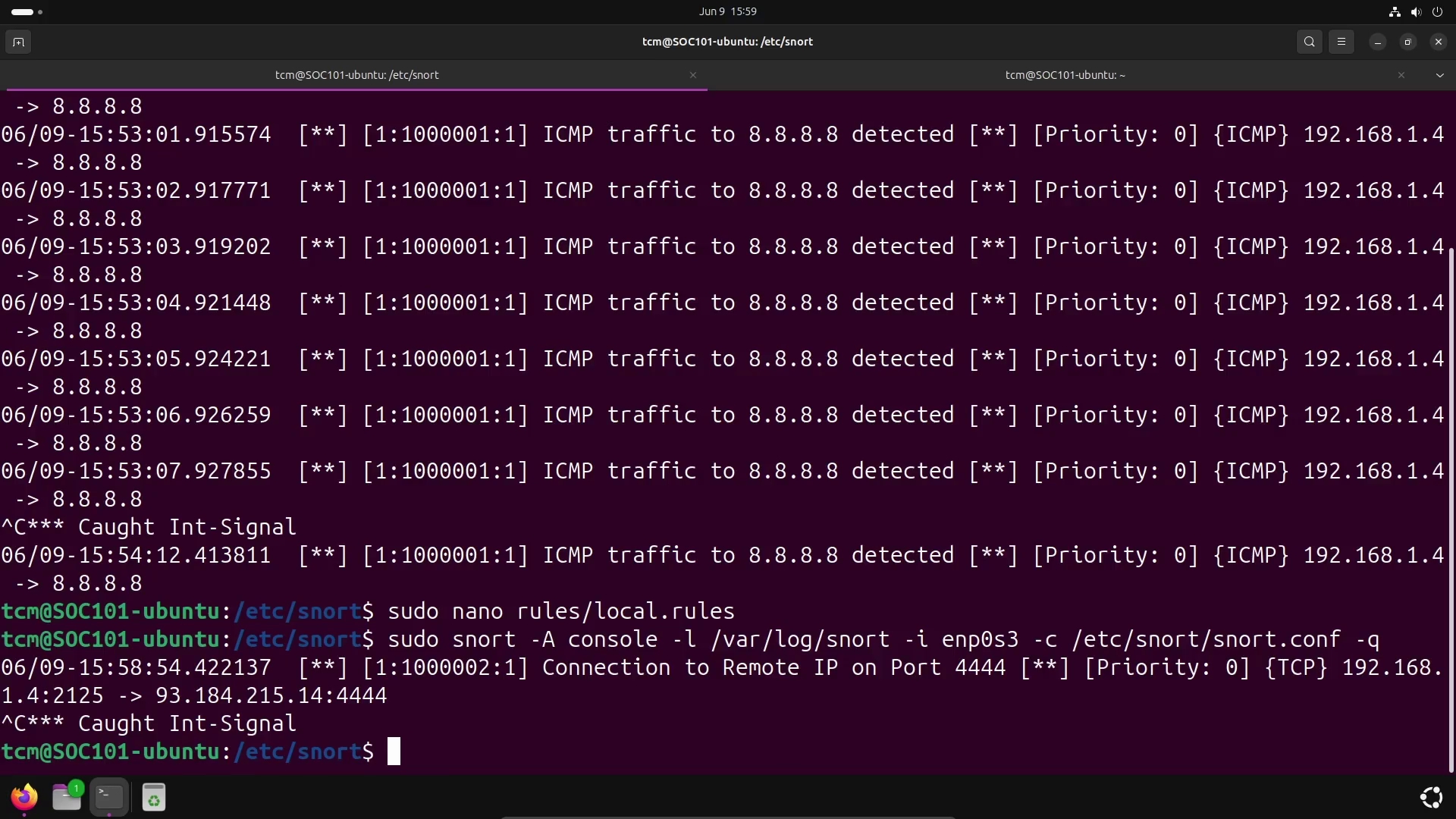Image resolution: width=1456 pixels, height=819 pixels.
Task: Click the terminal vertical scrollbar
Action: tap(1451, 508)
